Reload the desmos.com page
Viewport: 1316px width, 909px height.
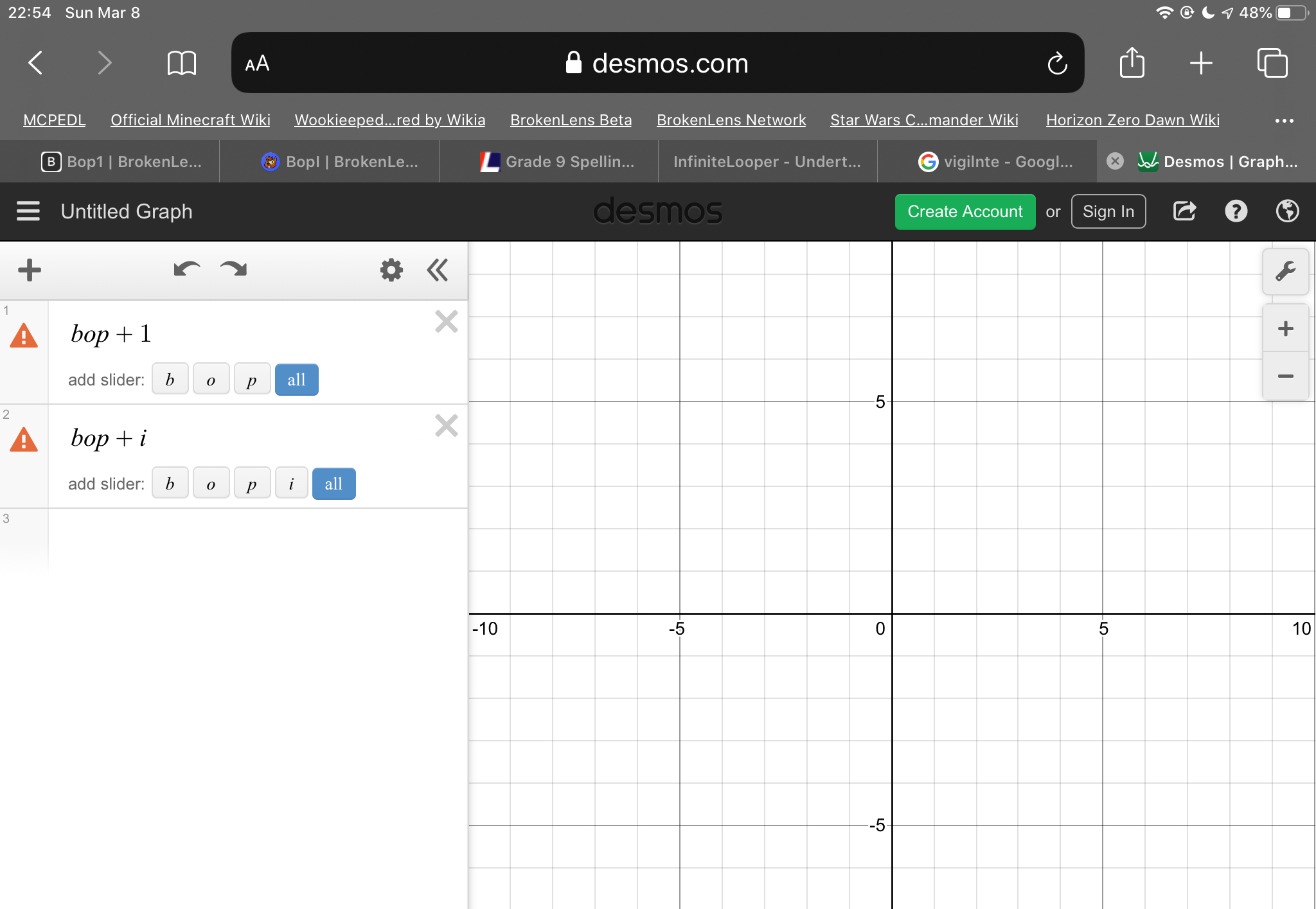(1057, 63)
